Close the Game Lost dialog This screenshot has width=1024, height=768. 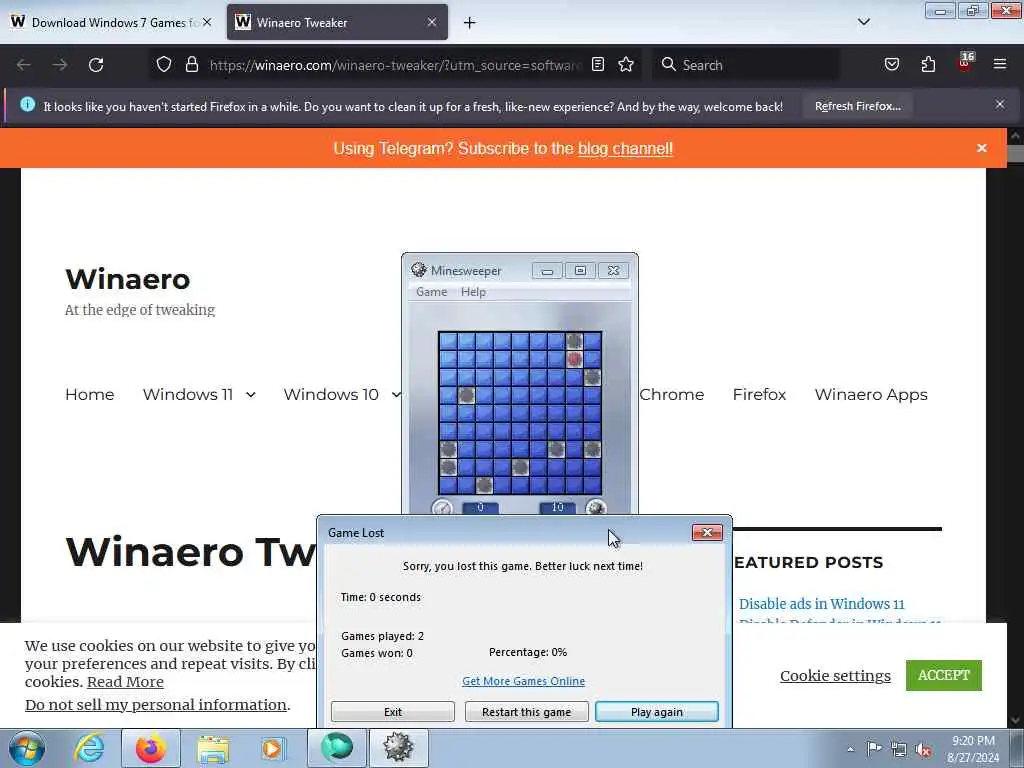tap(707, 532)
